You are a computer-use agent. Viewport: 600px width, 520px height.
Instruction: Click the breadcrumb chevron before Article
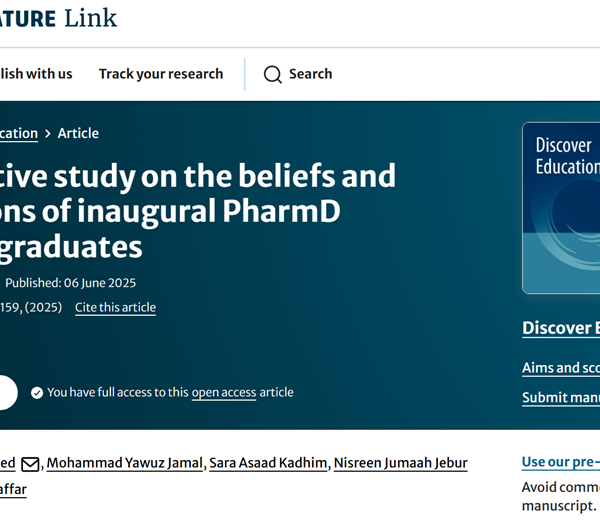click(x=48, y=134)
